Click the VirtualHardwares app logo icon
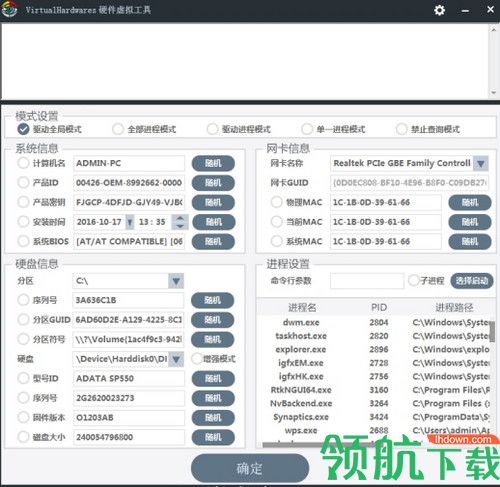Screen dimensions: 500x487 pyautogui.click(x=9, y=9)
